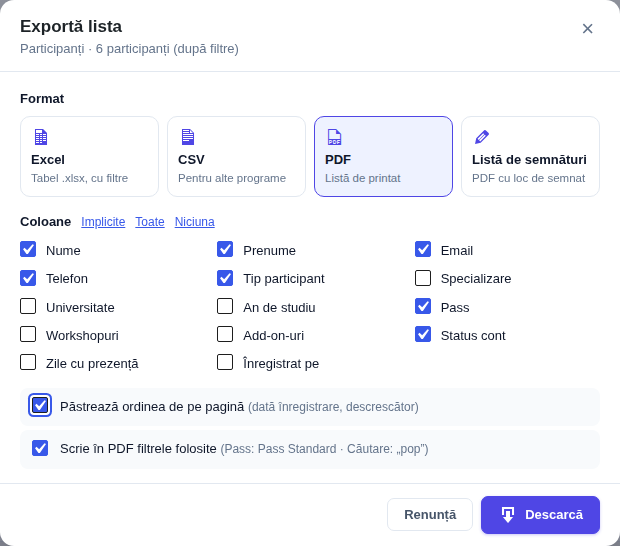The image size is (620, 546).
Task: Enable Add-on-uri column
Action: [225, 334]
